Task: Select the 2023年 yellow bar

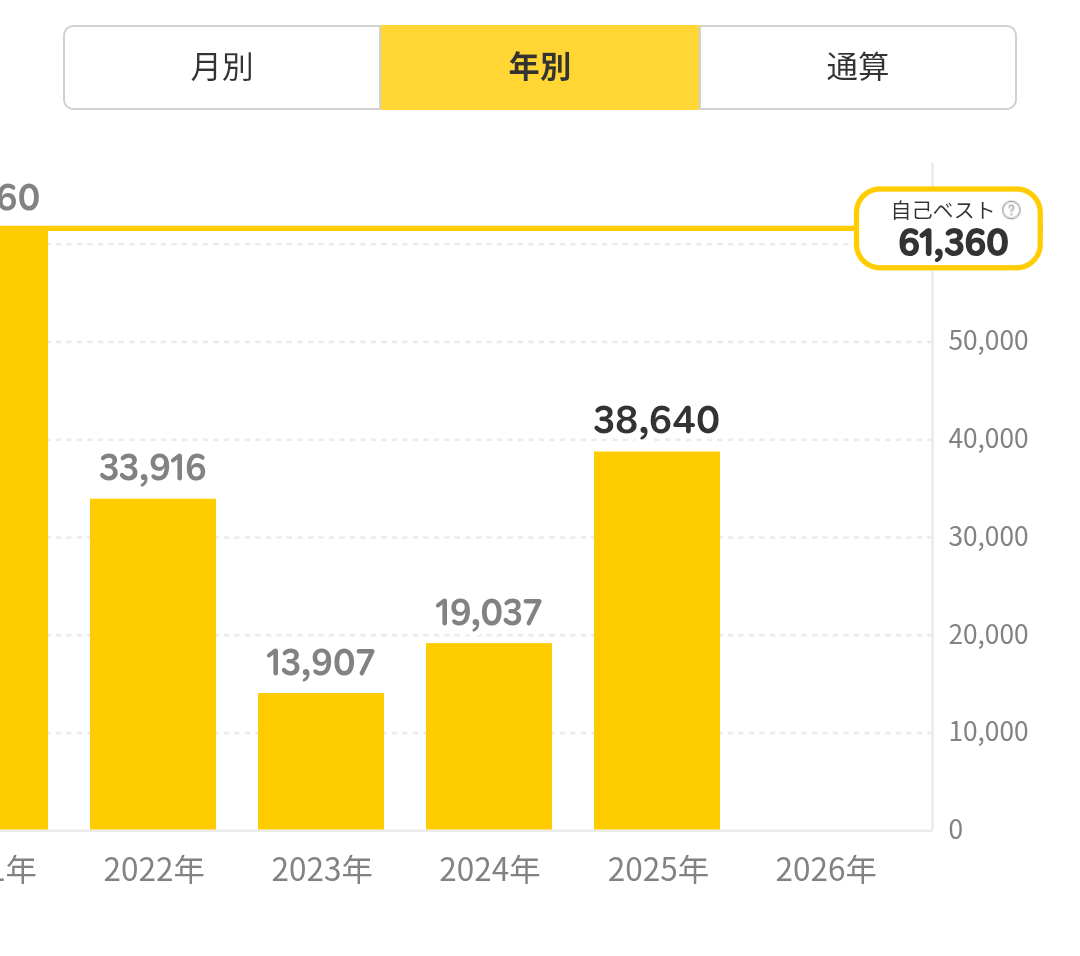Action: click(x=321, y=761)
